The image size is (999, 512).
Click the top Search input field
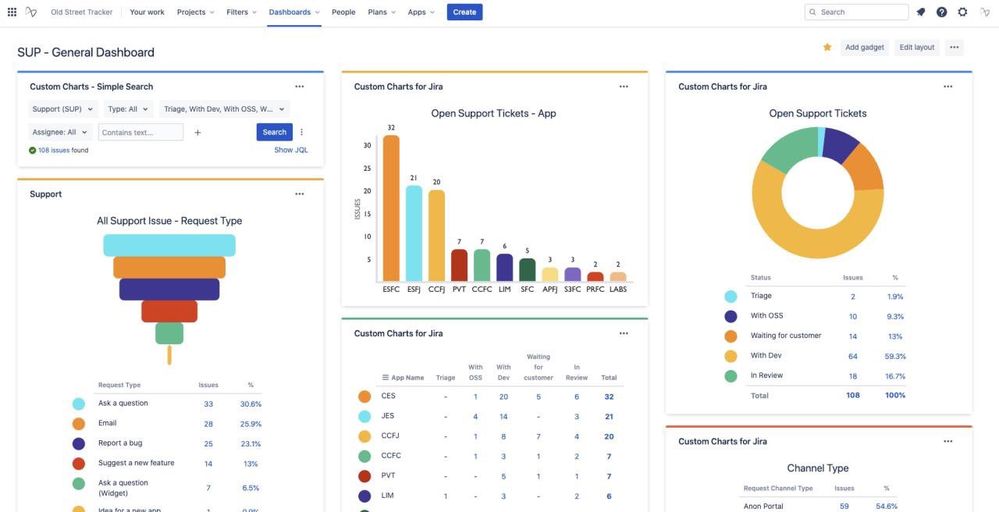click(x=856, y=12)
